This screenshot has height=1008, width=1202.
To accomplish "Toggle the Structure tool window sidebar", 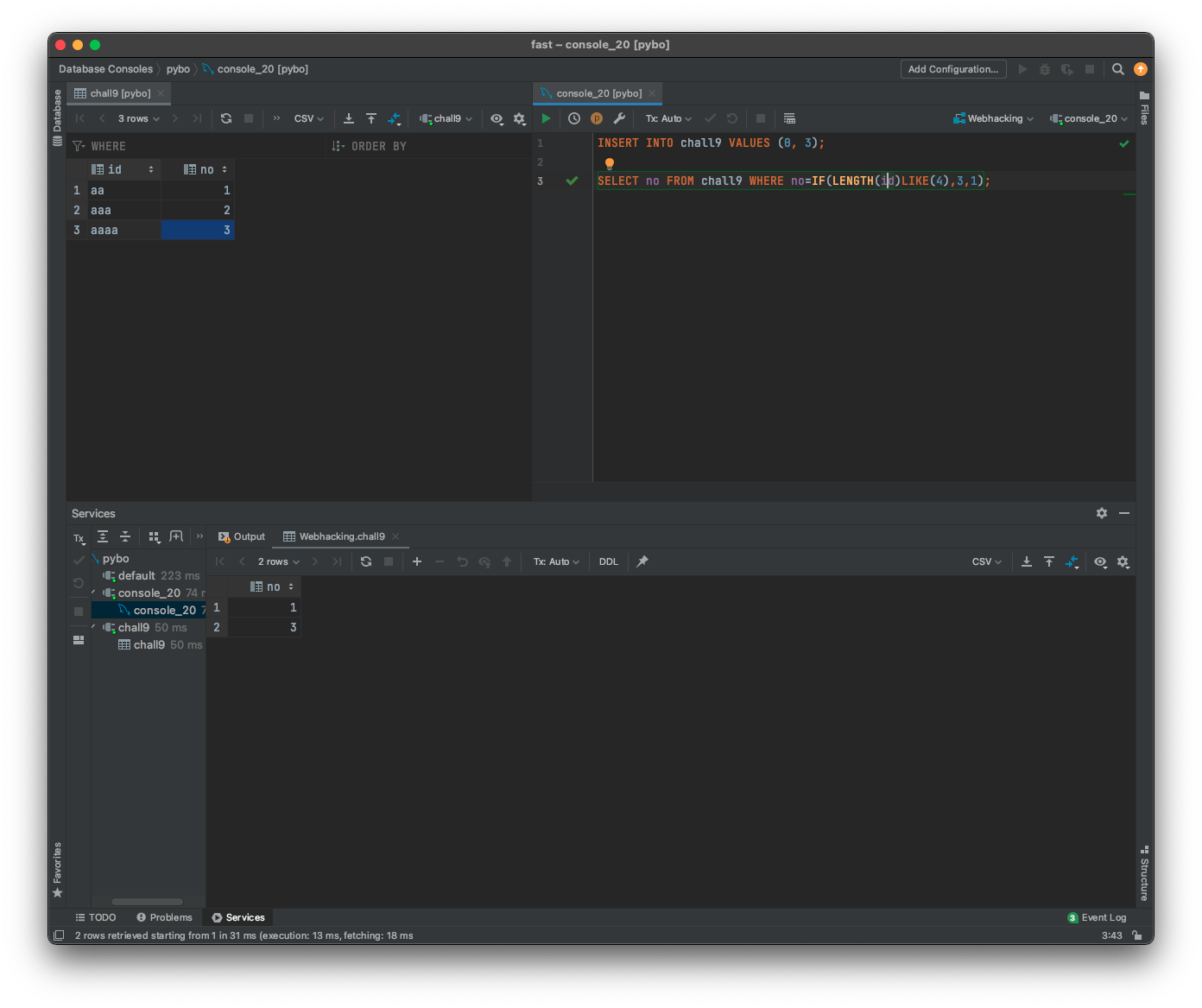I will tap(1144, 872).
